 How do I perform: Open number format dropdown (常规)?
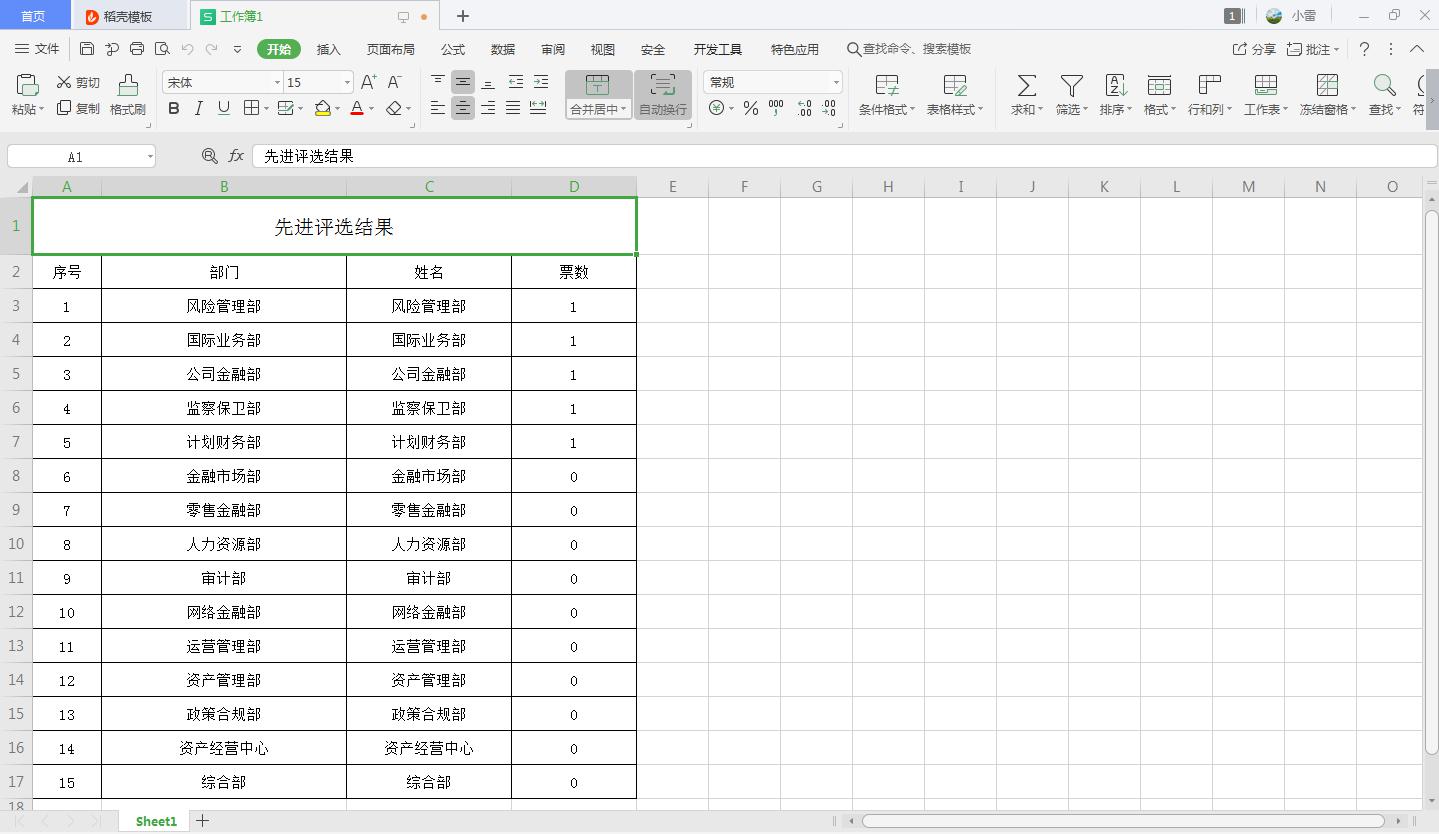(836, 82)
